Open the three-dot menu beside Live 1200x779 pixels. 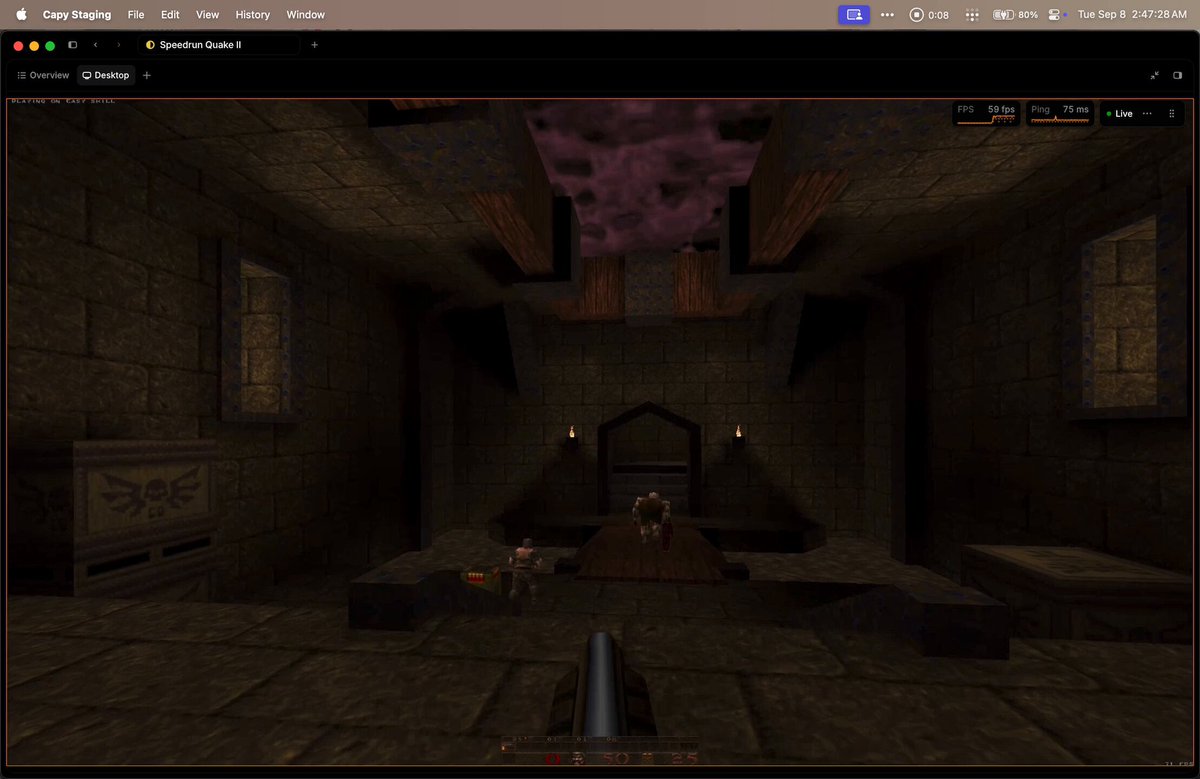pyautogui.click(x=1147, y=114)
